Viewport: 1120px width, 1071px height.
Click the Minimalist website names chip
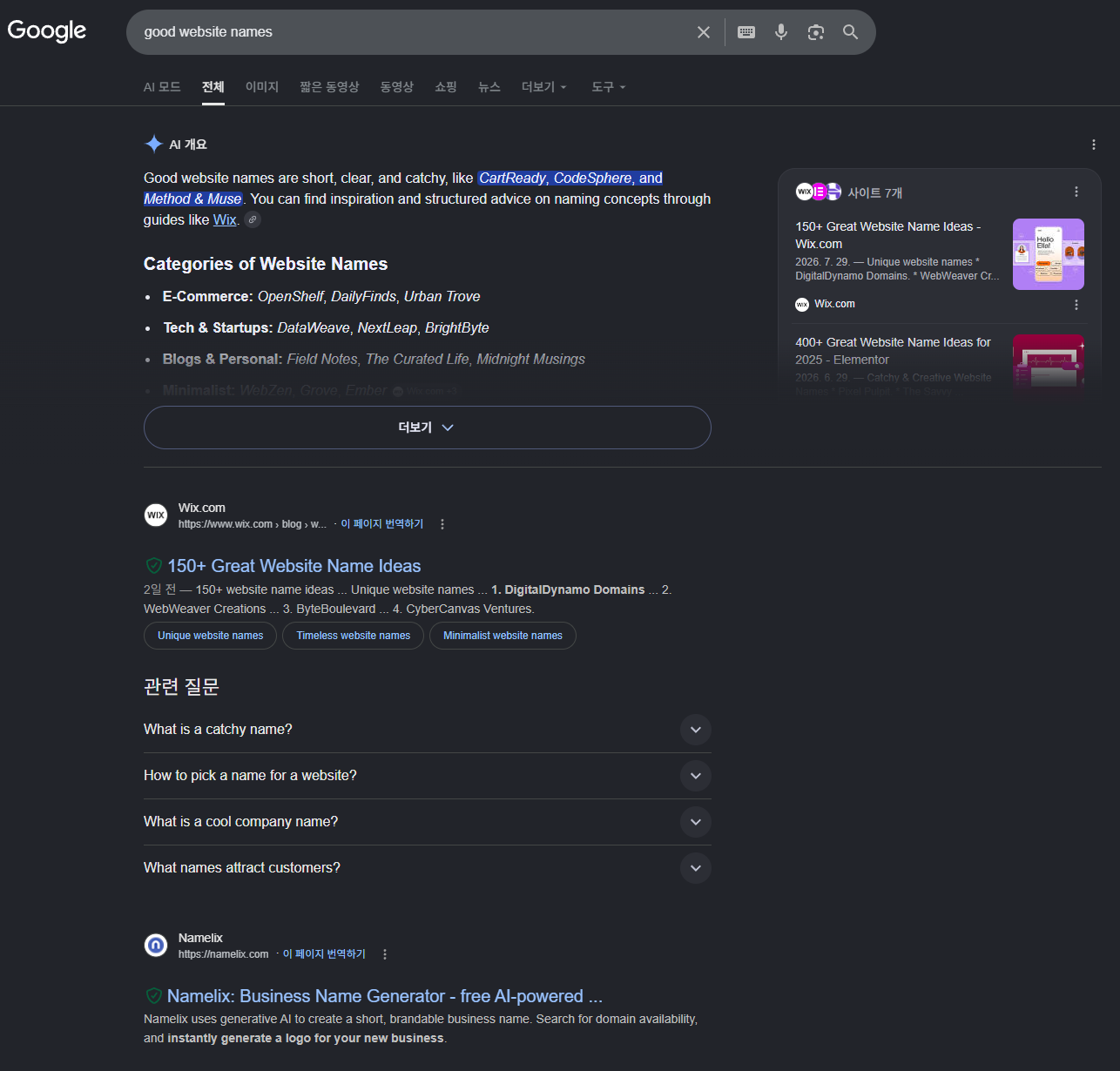(503, 636)
